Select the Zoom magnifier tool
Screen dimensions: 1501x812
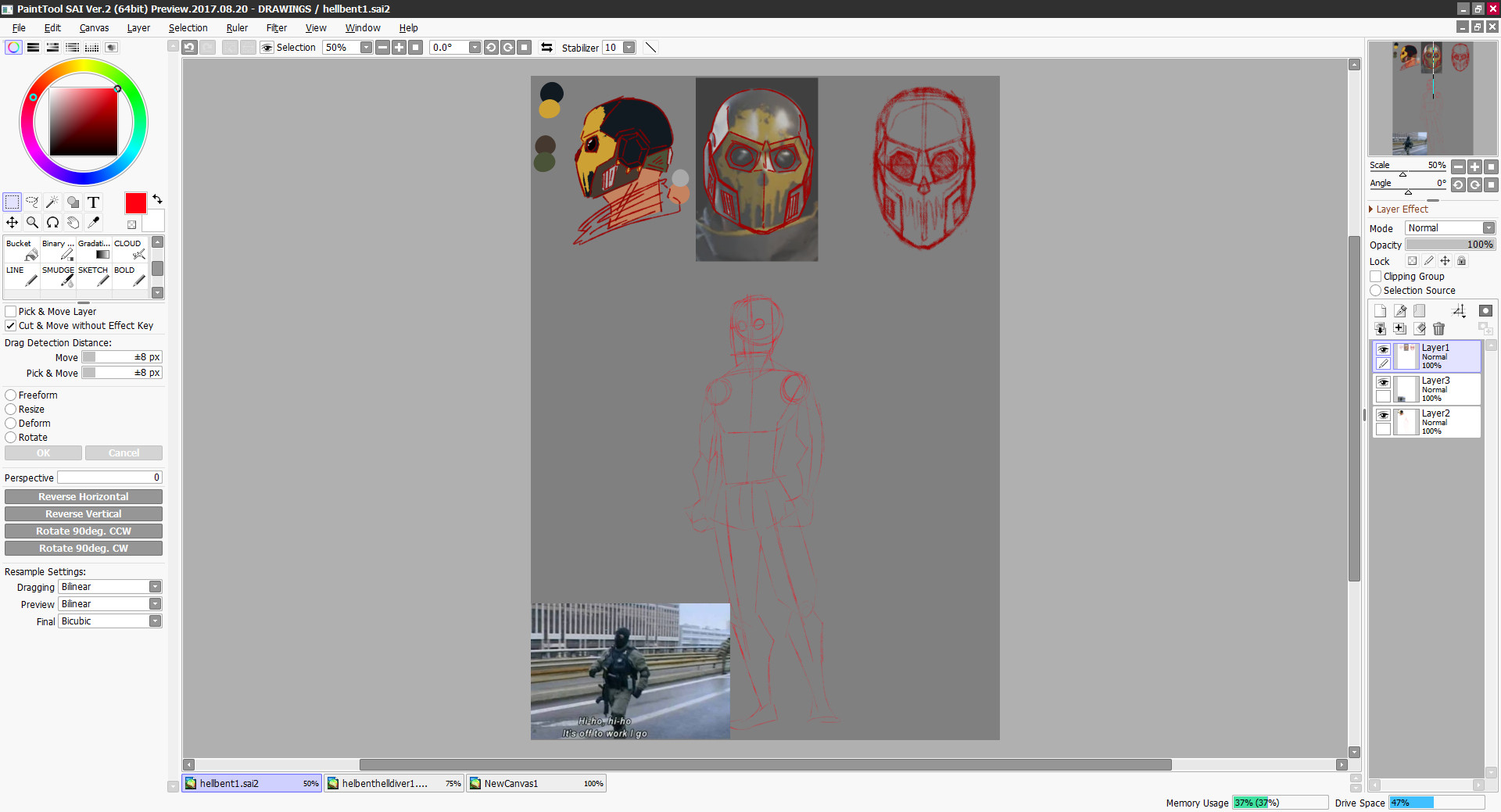pos(32,223)
